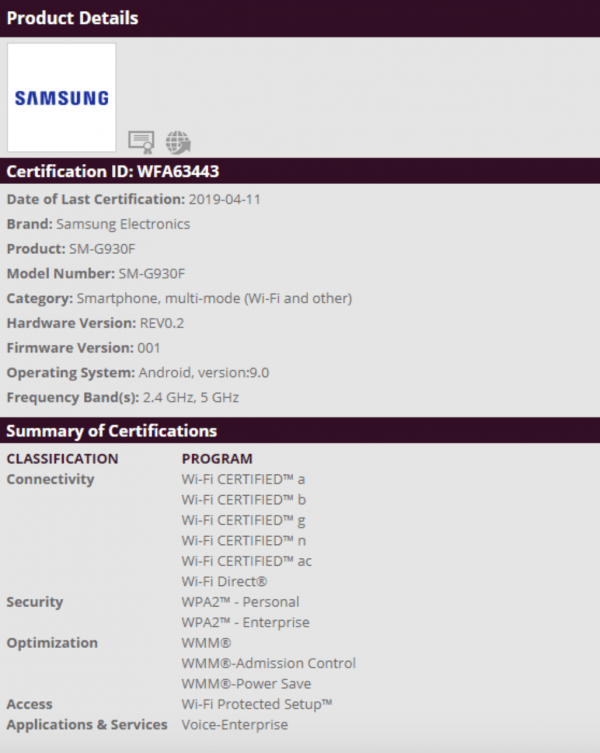This screenshot has height=753, width=600.
Task: Click the WMM-Power Save entry
Action: 246,684
